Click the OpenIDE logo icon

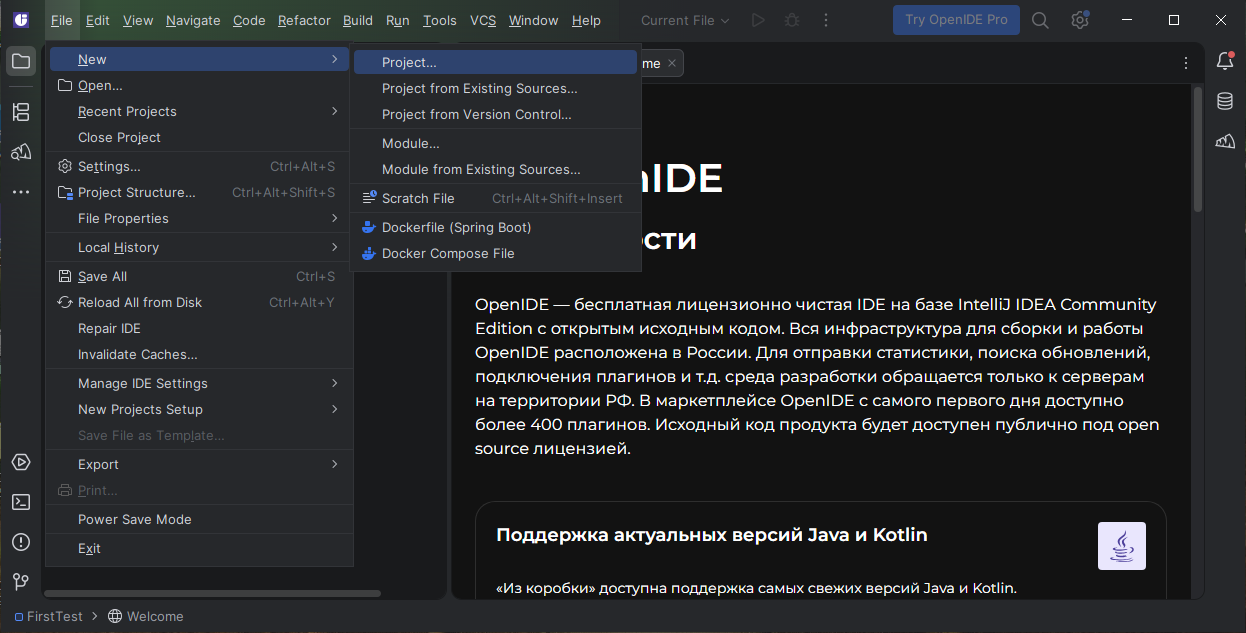coord(22,20)
